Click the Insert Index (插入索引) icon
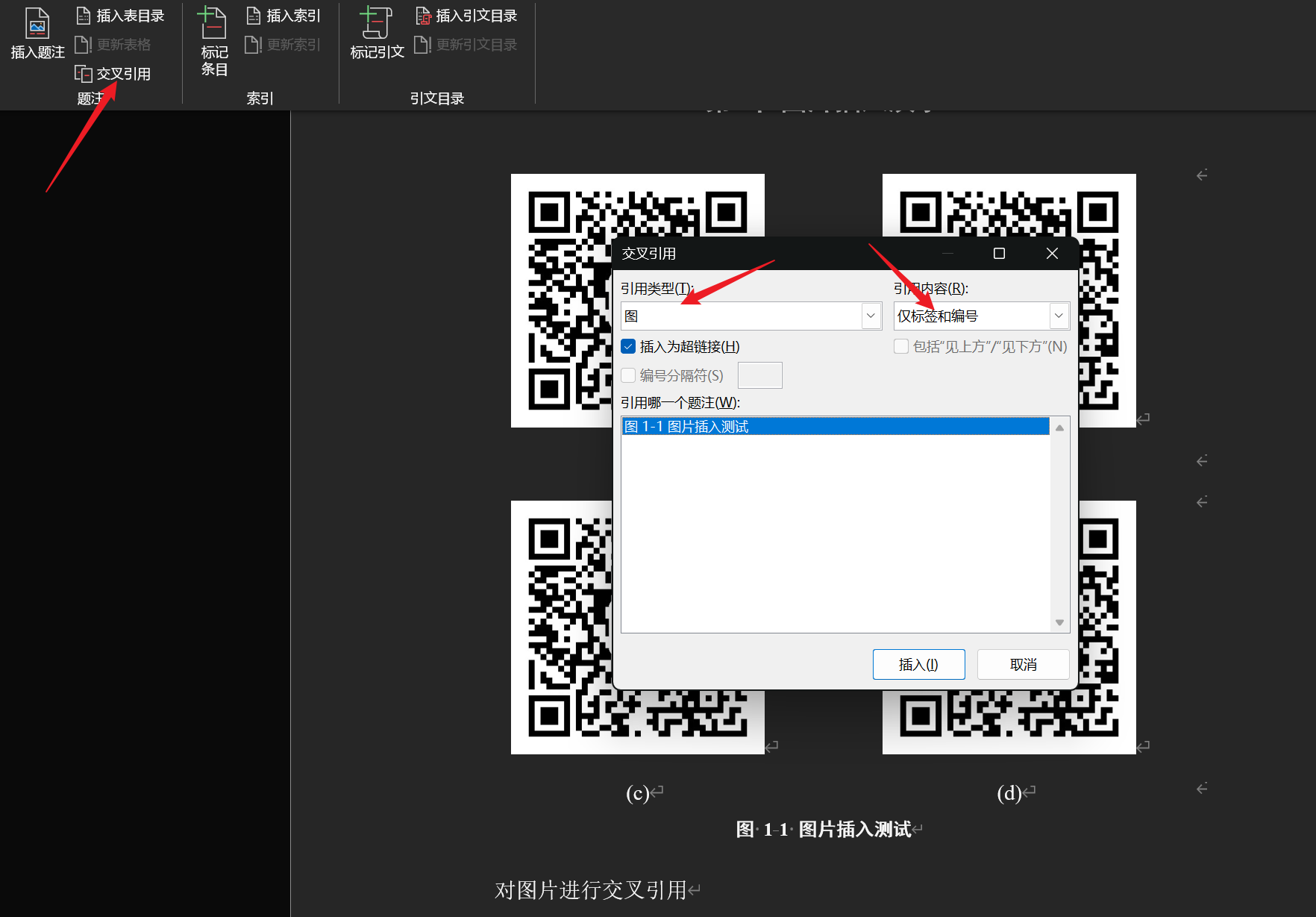Screen dimensions: 1316x917 click(254, 16)
